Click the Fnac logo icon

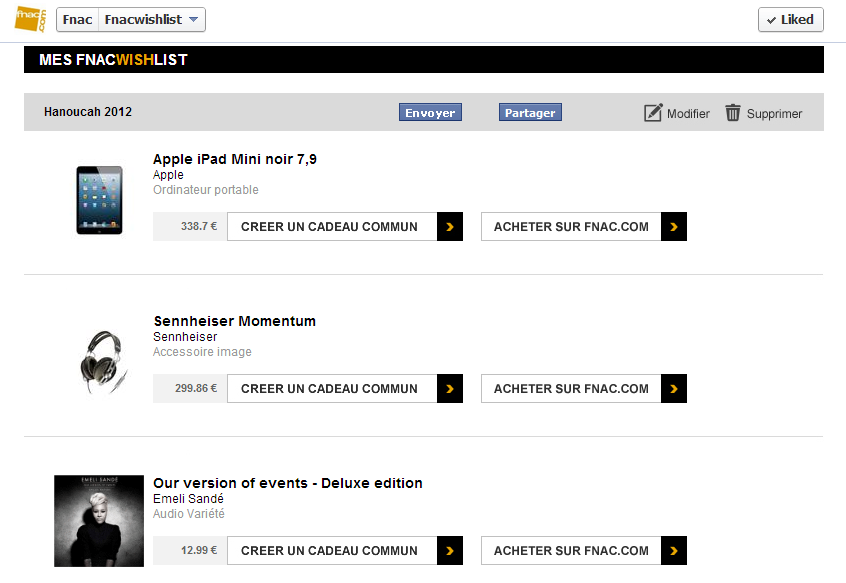(30, 19)
